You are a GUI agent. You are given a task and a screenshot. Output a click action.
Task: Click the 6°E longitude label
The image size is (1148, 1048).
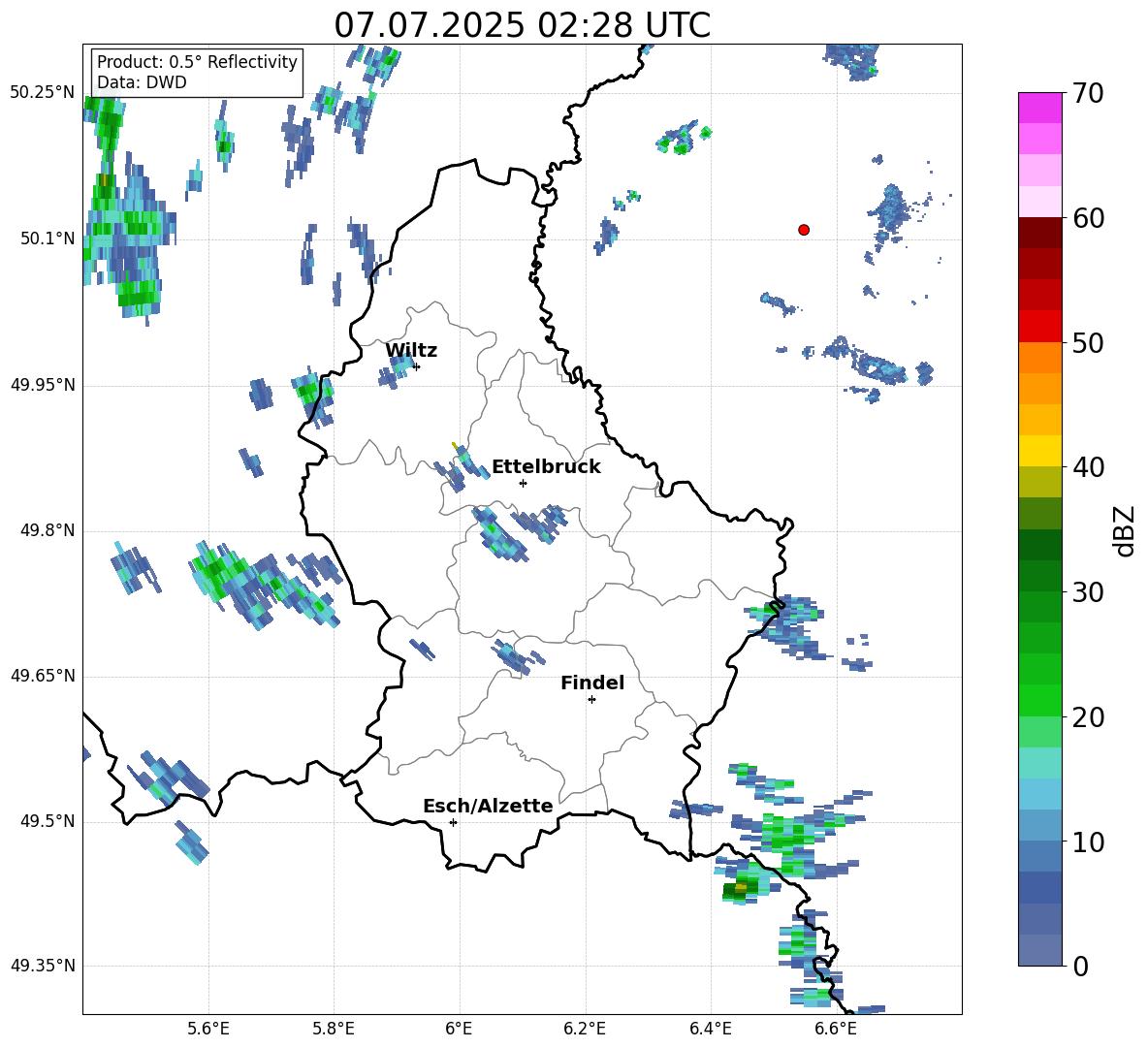tap(459, 1029)
